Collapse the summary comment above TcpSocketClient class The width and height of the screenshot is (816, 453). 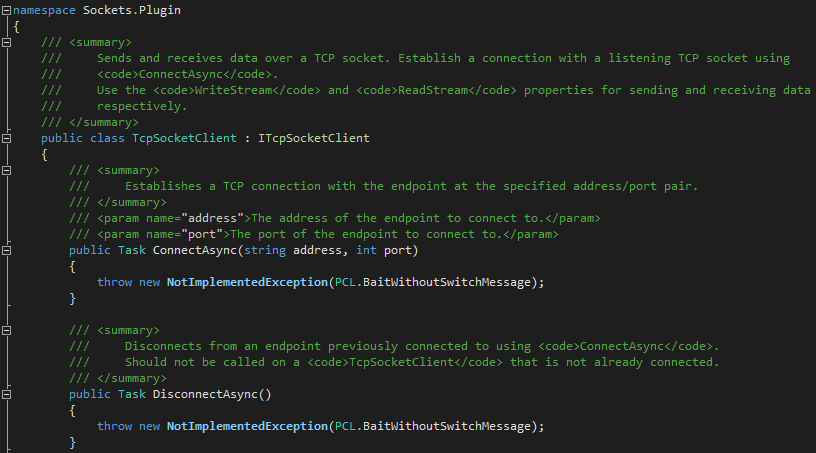pos(6,42)
